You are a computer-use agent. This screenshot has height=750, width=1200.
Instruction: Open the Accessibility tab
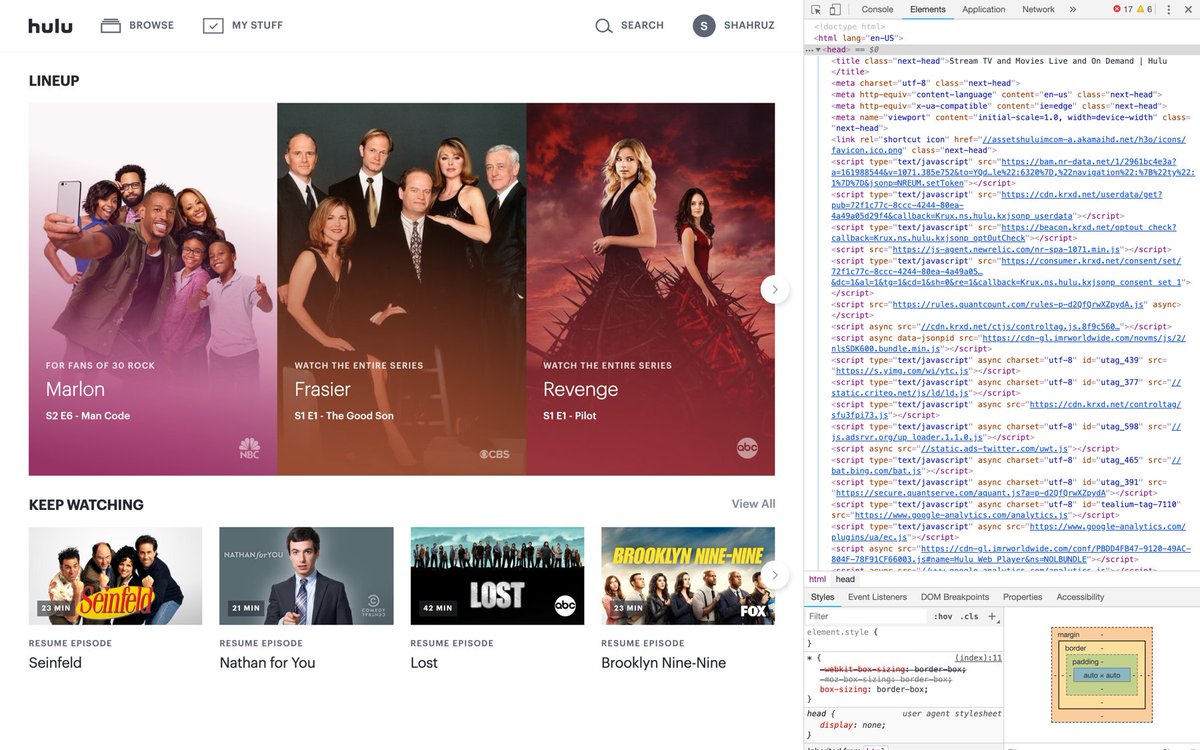pyautogui.click(x=1080, y=597)
